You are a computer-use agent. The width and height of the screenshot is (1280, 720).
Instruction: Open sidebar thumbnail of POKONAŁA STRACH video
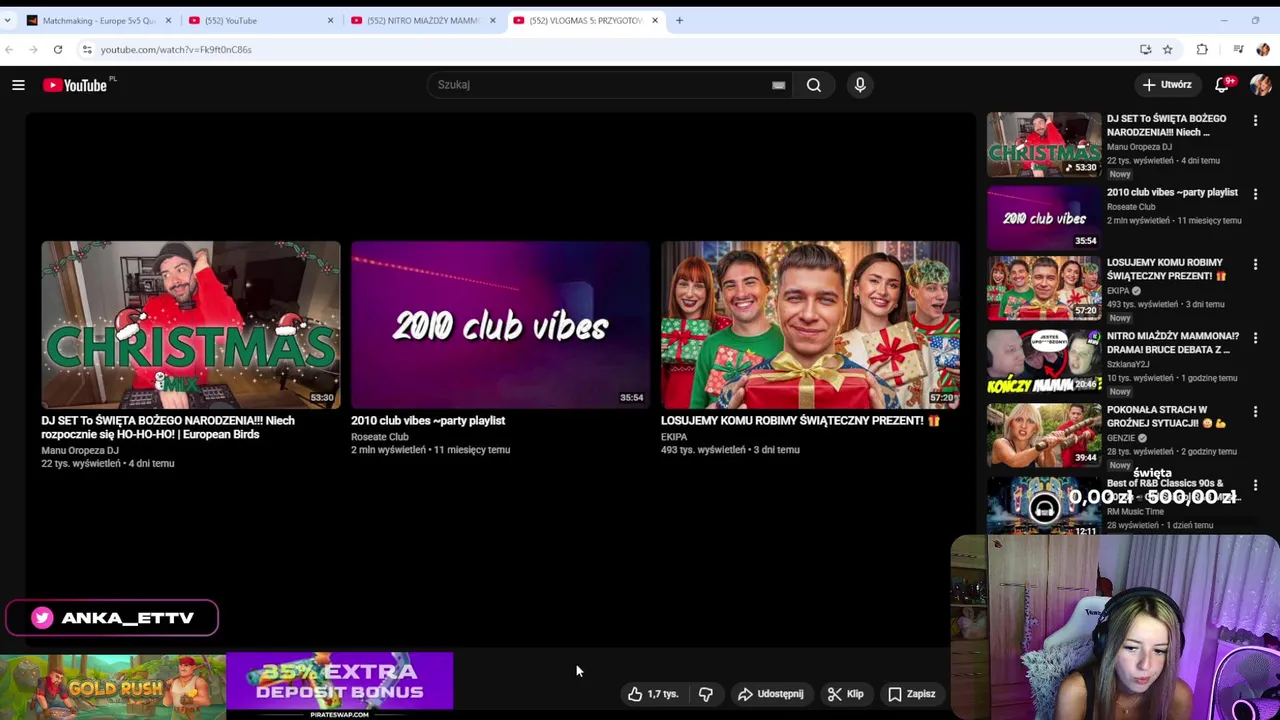pos(1044,435)
